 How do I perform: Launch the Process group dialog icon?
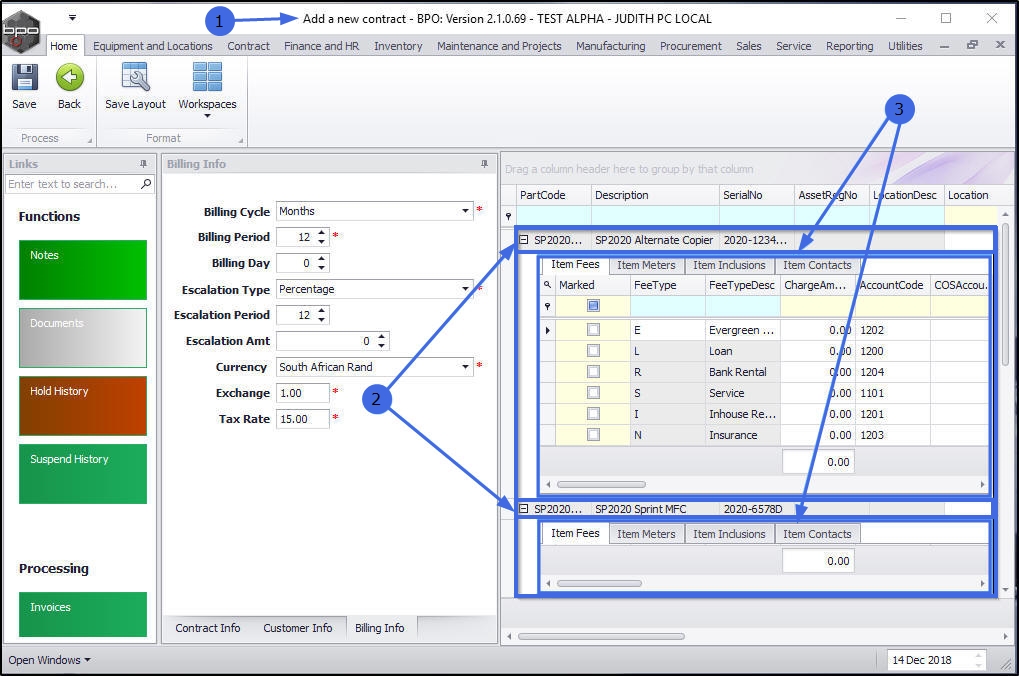point(90,140)
